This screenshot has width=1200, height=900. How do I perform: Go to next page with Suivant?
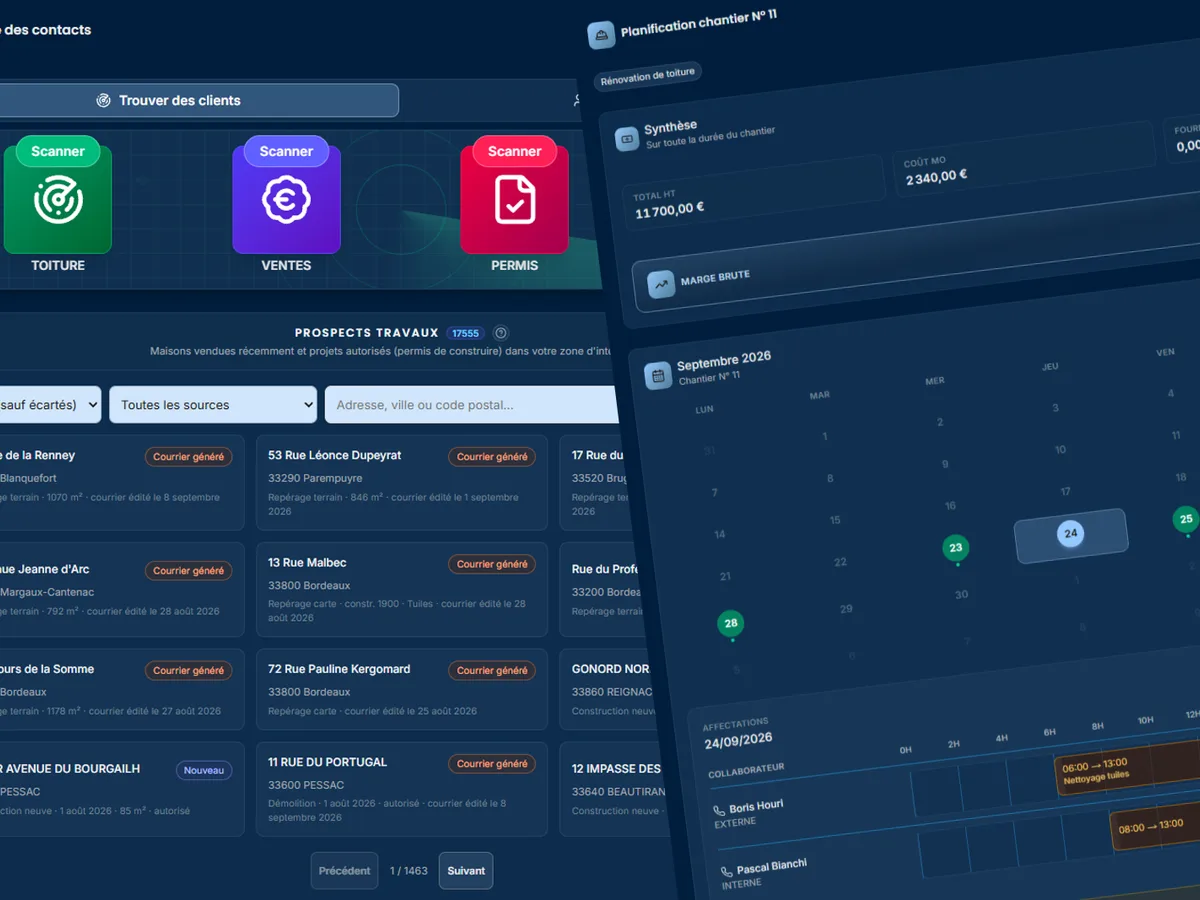pyautogui.click(x=466, y=871)
